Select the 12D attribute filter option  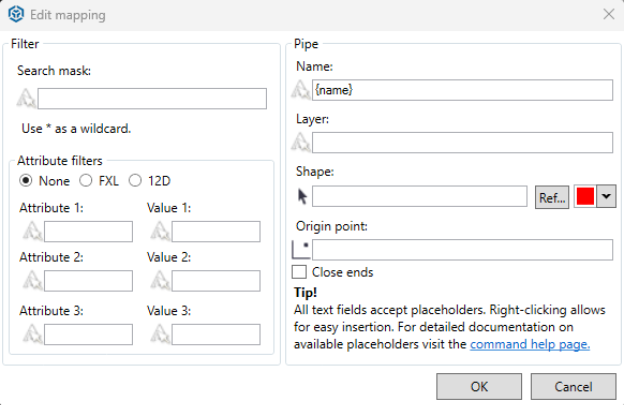pyautogui.click(x=135, y=180)
